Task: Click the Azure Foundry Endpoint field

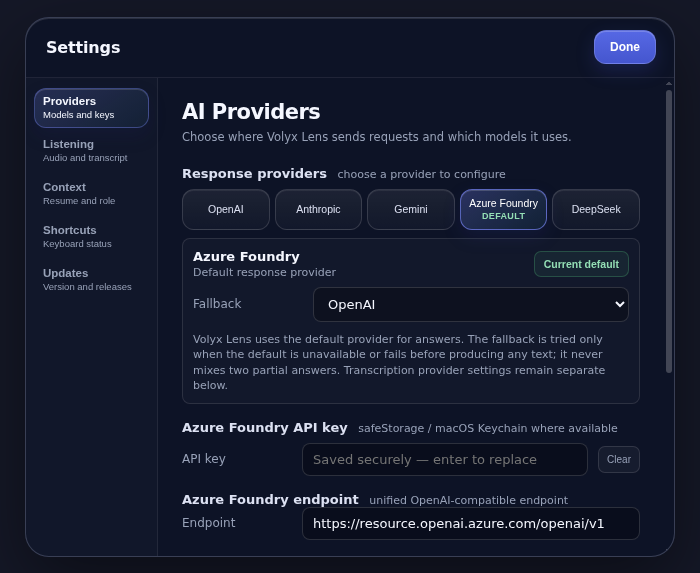Action: [x=471, y=523]
